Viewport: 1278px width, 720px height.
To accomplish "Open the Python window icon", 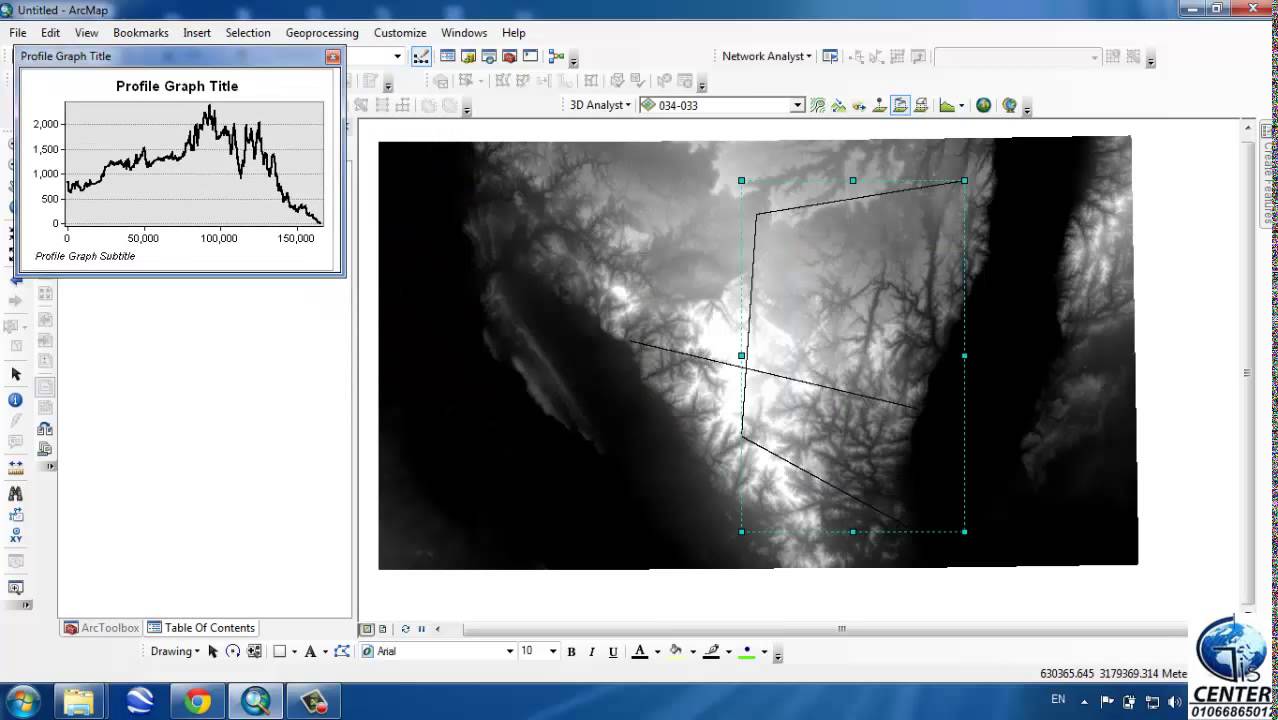I will tap(530, 56).
